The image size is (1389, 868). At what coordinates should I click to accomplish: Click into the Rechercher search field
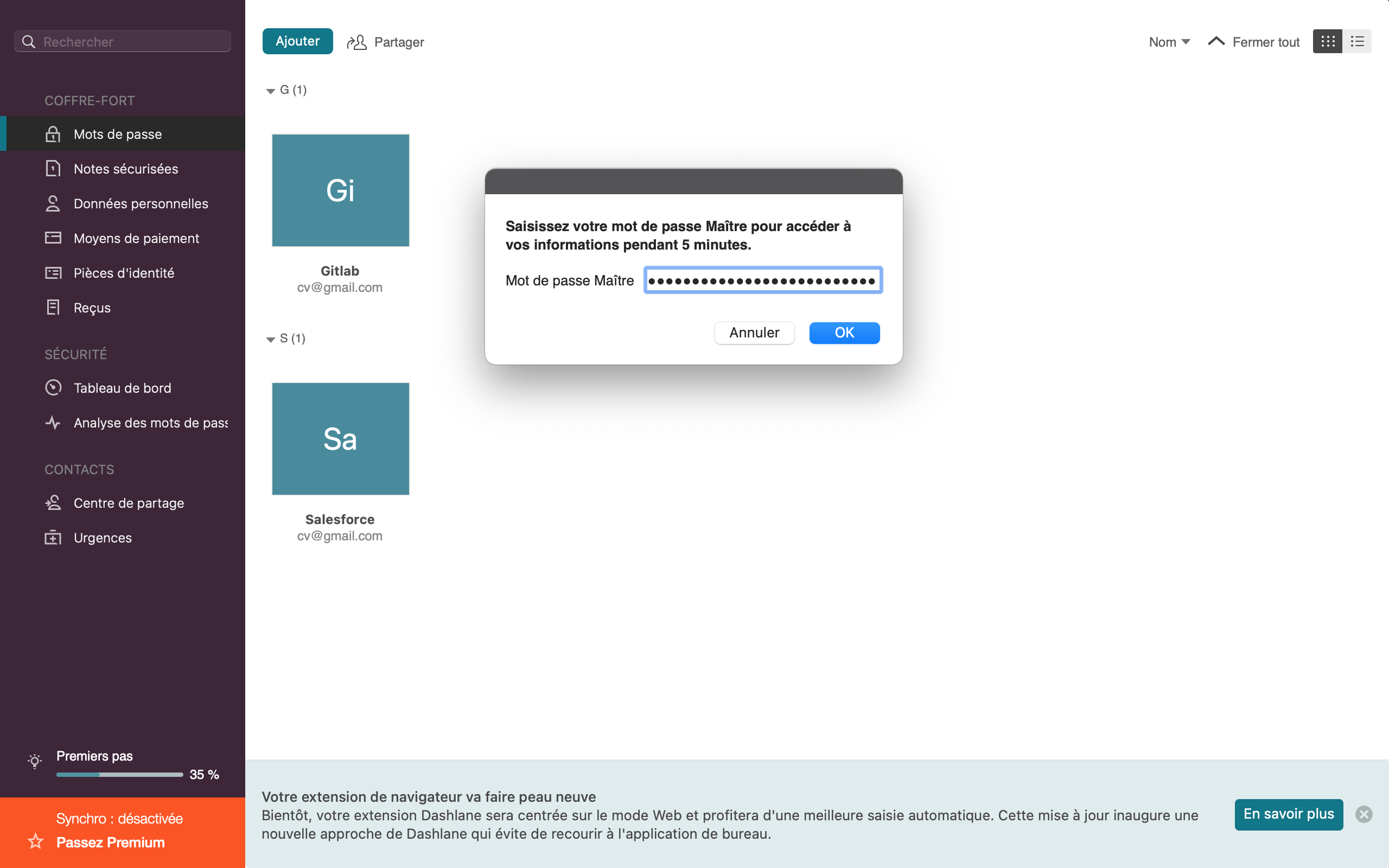pos(122,41)
